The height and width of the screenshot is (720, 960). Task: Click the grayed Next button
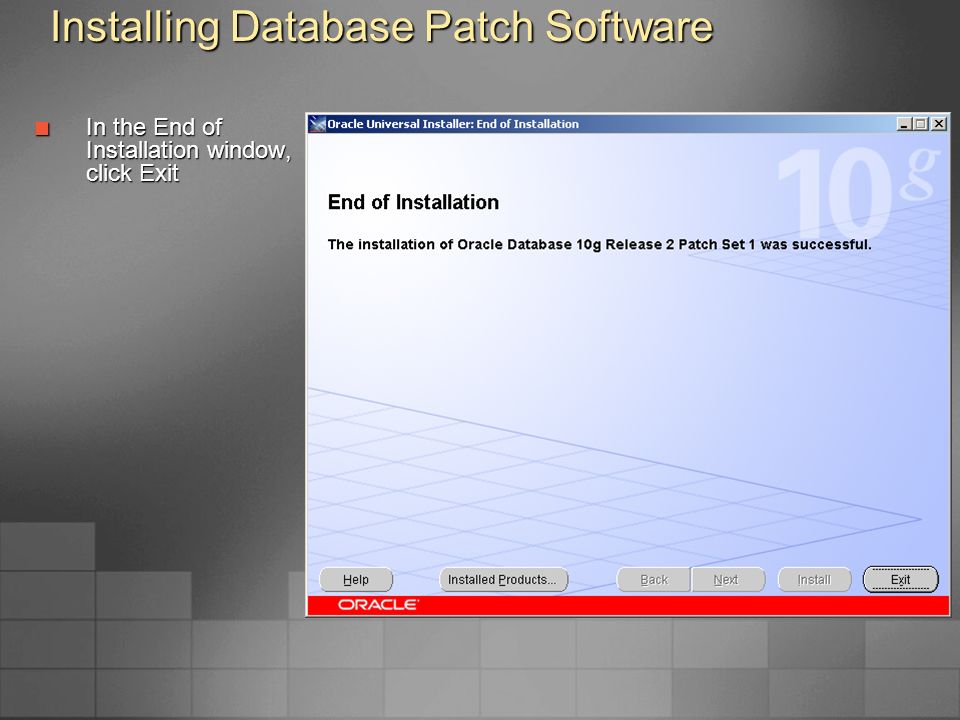point(727,579)
